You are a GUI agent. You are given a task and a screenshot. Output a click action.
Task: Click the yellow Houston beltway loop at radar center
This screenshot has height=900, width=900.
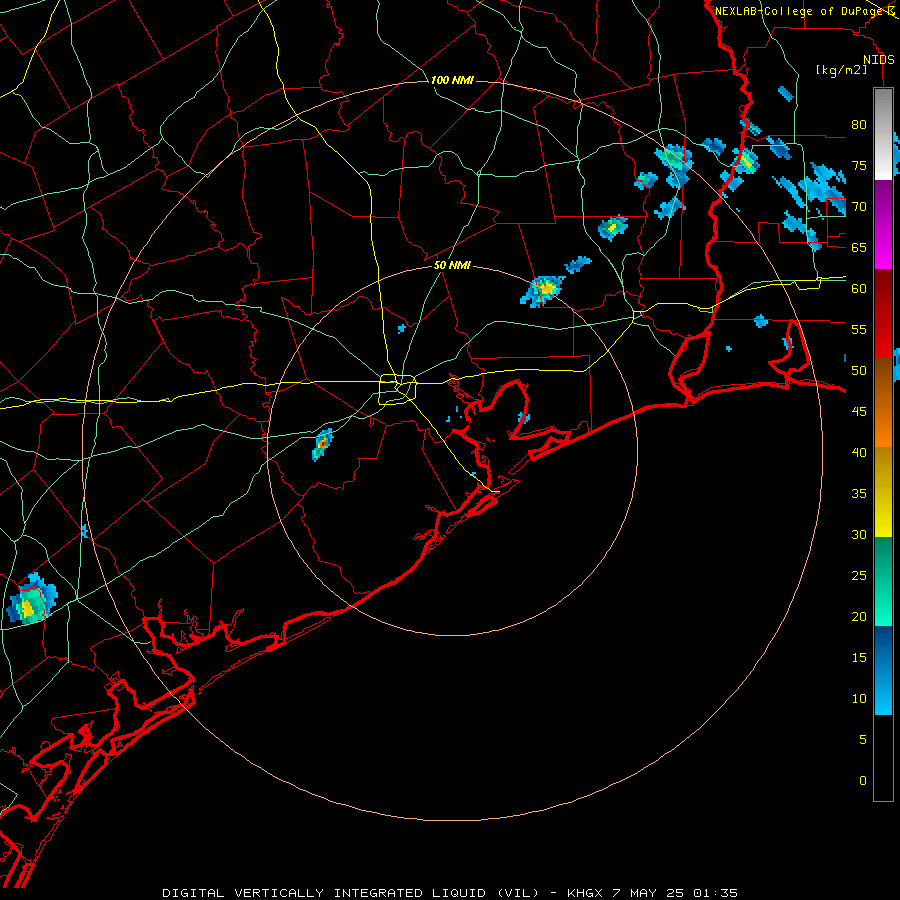398,389
